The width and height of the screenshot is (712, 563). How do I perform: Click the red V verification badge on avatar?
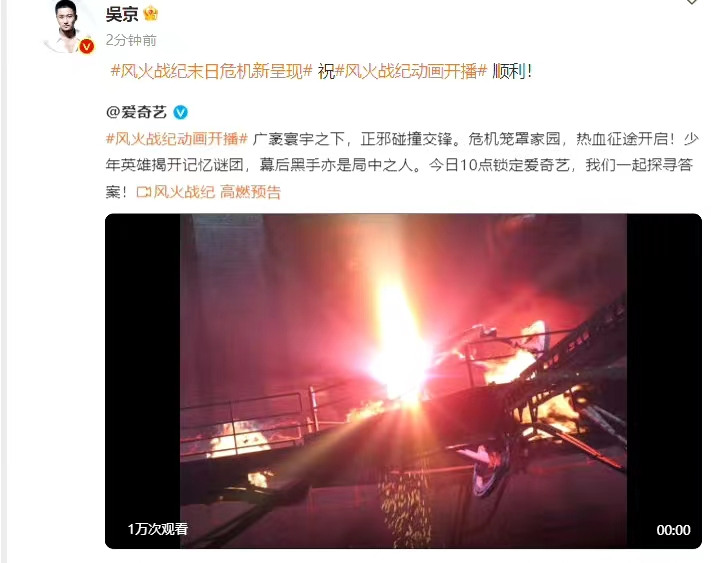pyautogui.click(x=86, y=46)
